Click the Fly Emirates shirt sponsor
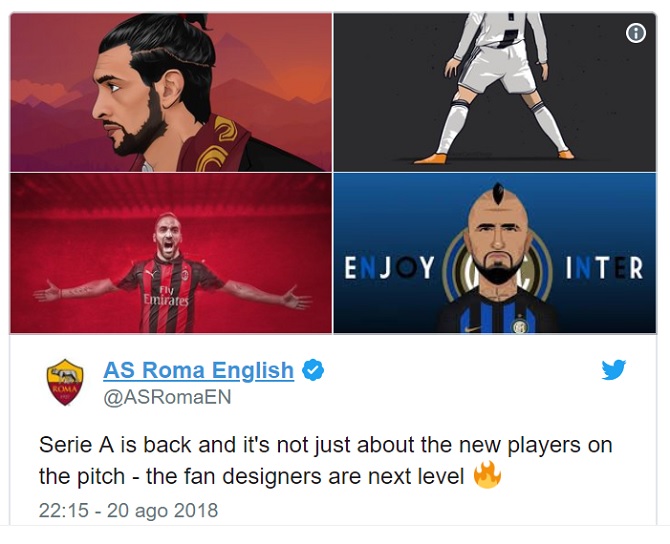The width and height of the screenshot is (670, 544). pos(166,296)
